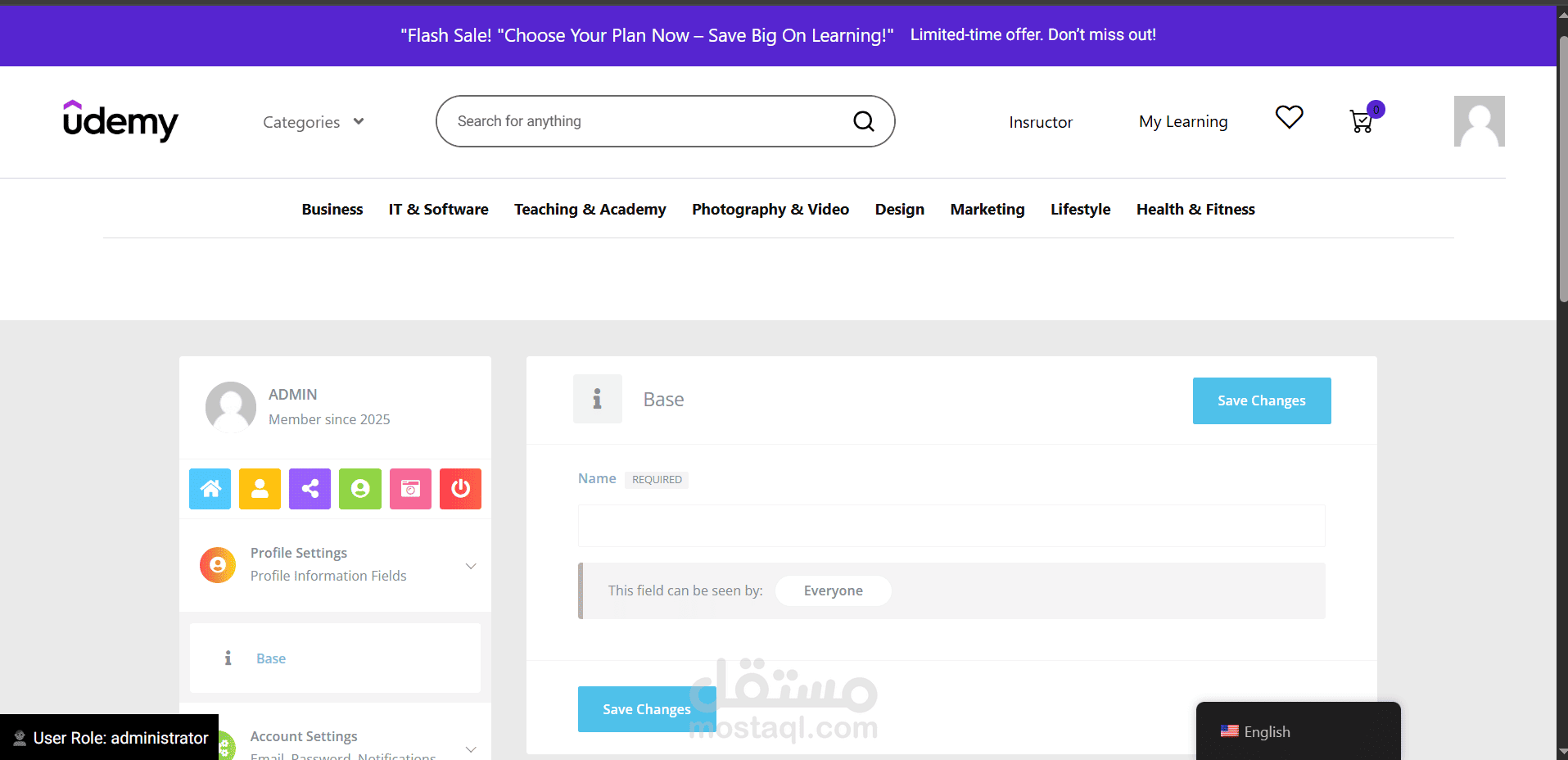Screen dimensions: 1568x760
Task: Click the search magnifier icon
Action: point(864,121)
